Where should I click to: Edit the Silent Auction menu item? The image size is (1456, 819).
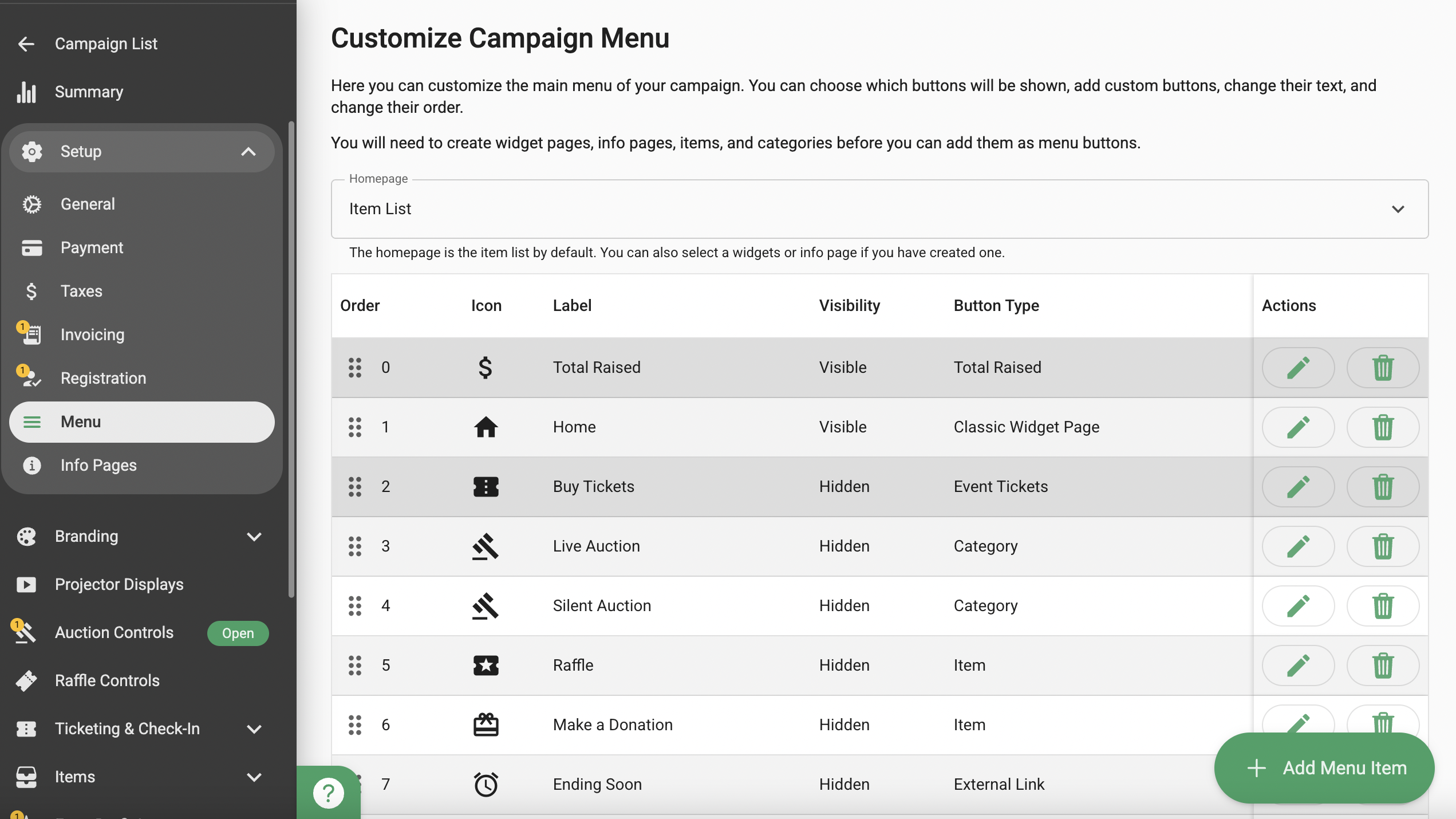click(x=1298, y=606)
